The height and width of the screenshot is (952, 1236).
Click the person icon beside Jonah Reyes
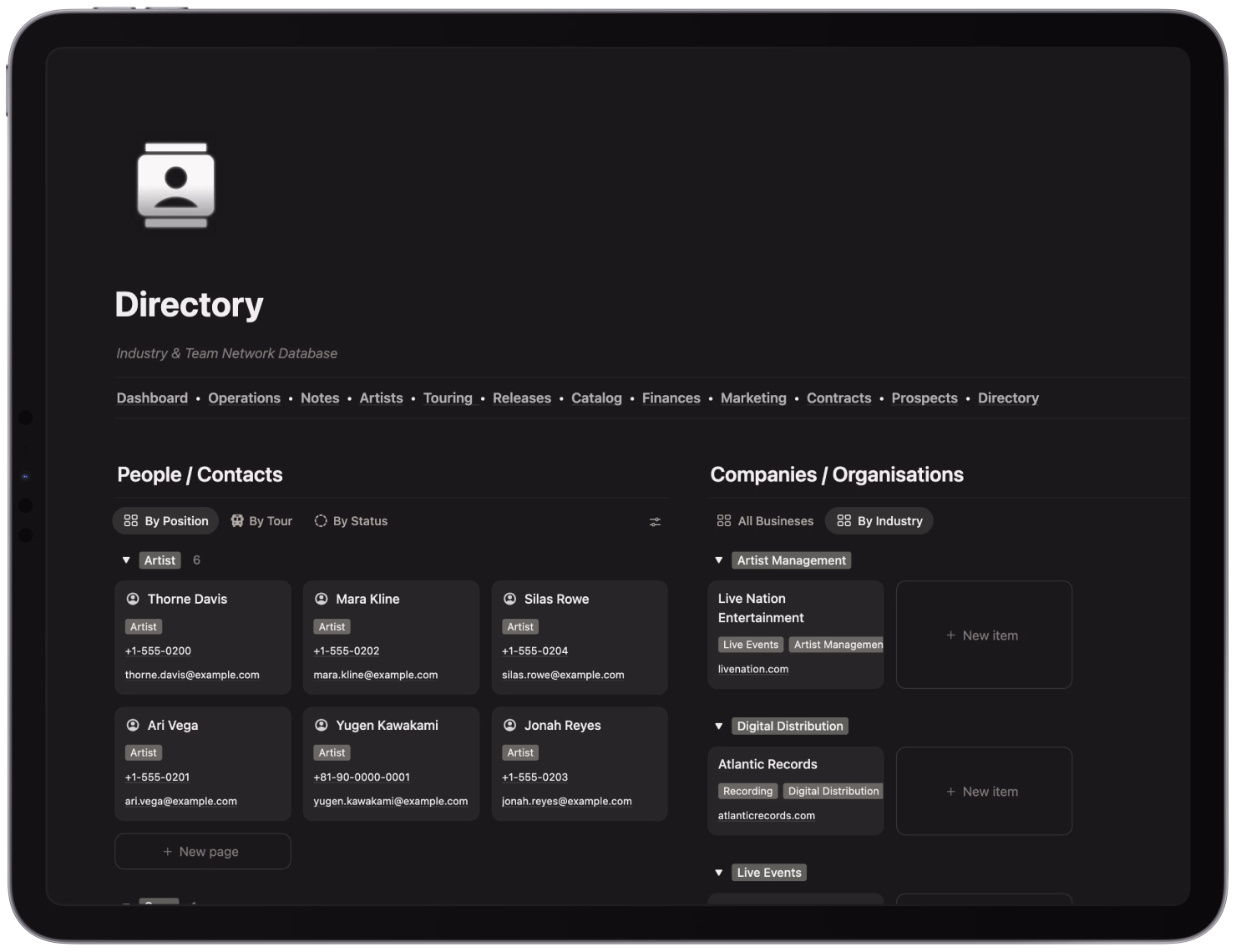(510, 725)
